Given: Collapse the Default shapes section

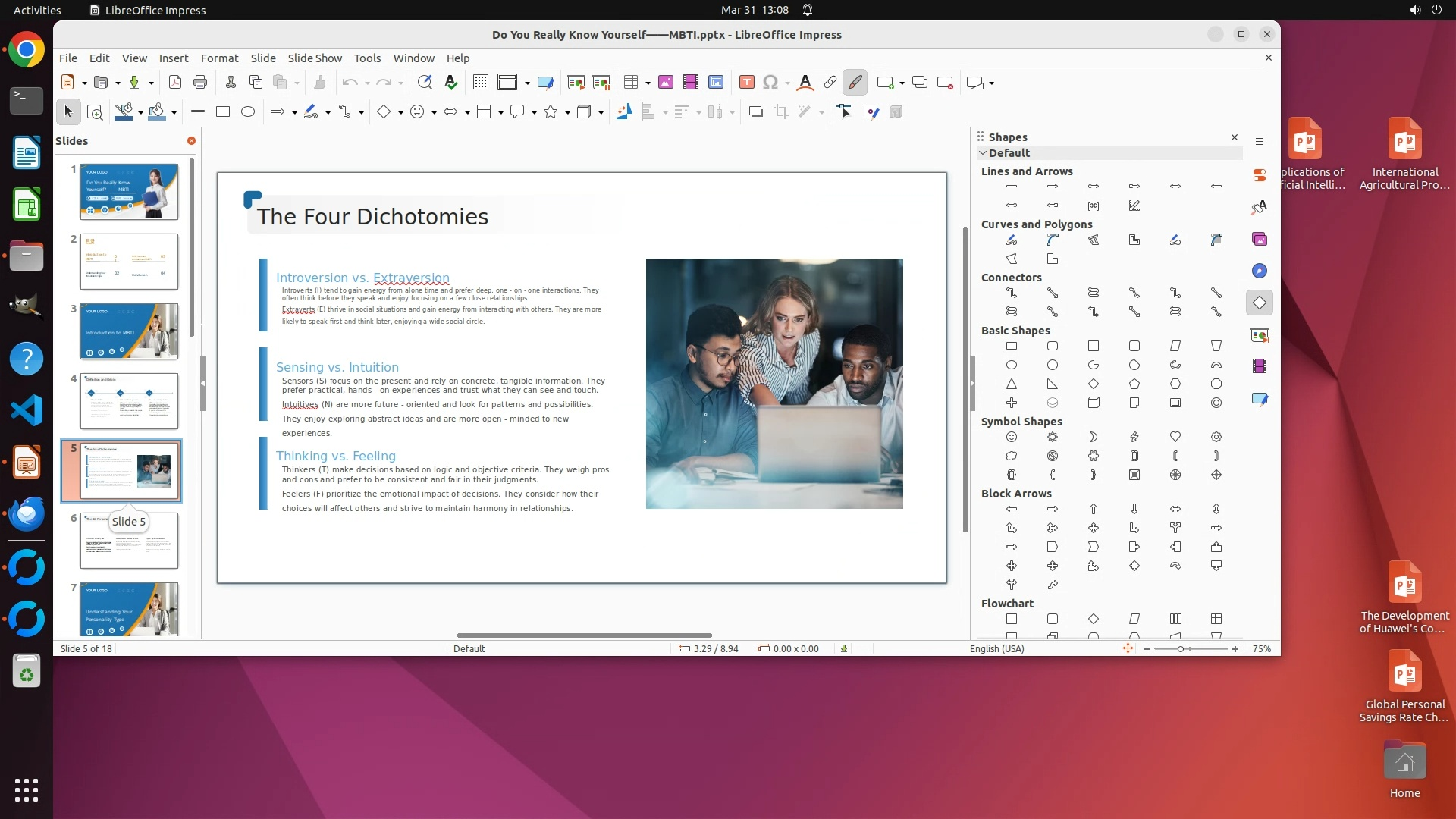Looking at the screenshot, I should (x=984, y=153).
